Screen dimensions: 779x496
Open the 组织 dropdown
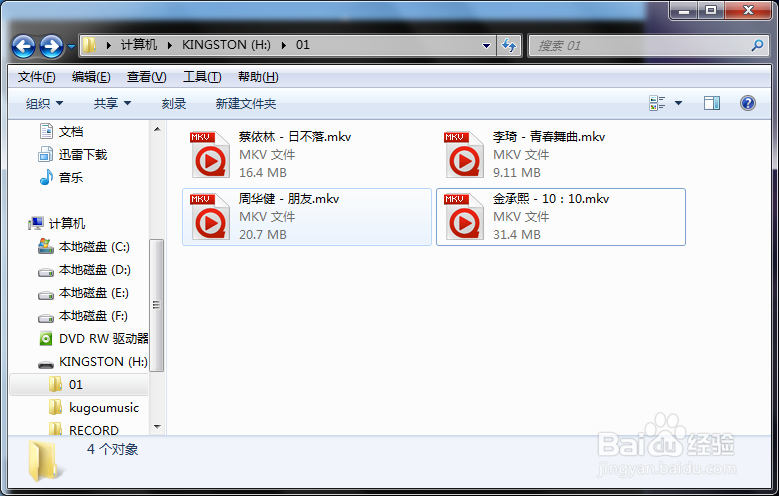44,103
